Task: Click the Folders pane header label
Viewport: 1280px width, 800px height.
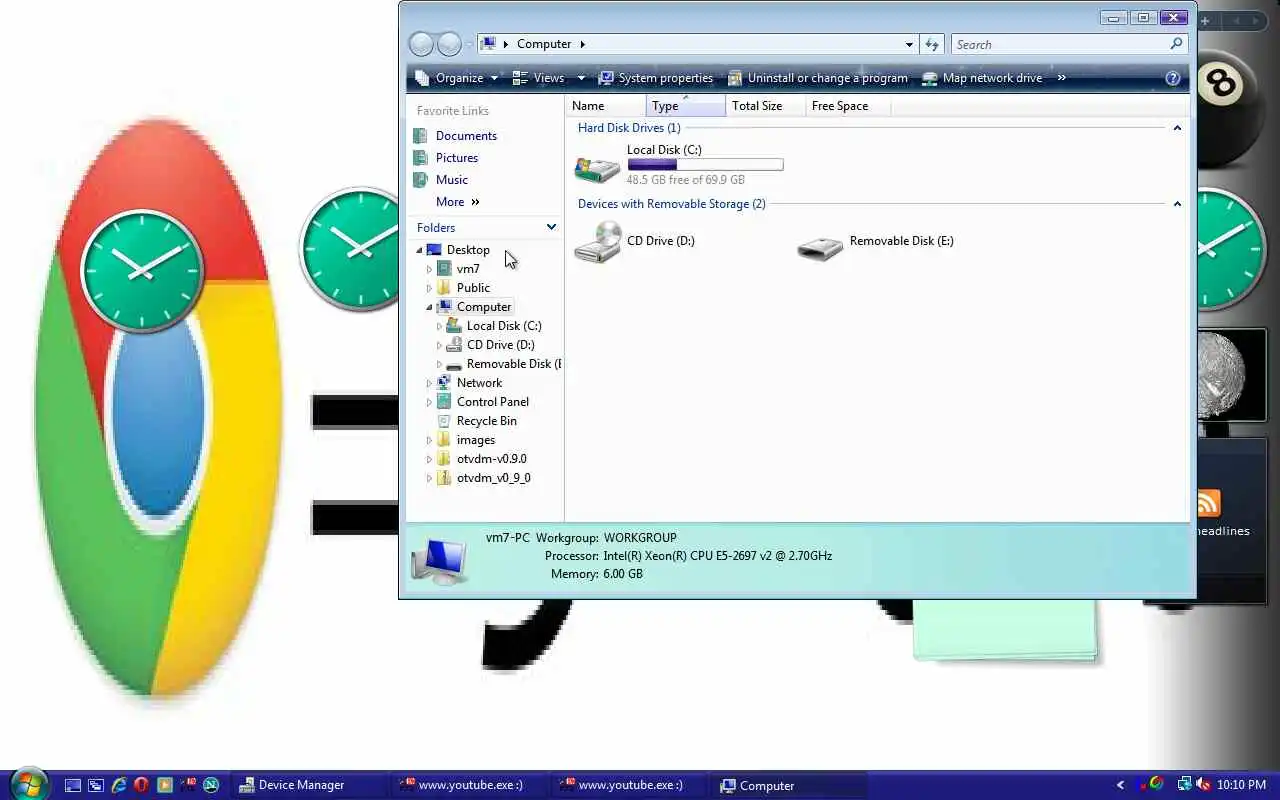Action: pyautogui.click(x=436, y=228)
